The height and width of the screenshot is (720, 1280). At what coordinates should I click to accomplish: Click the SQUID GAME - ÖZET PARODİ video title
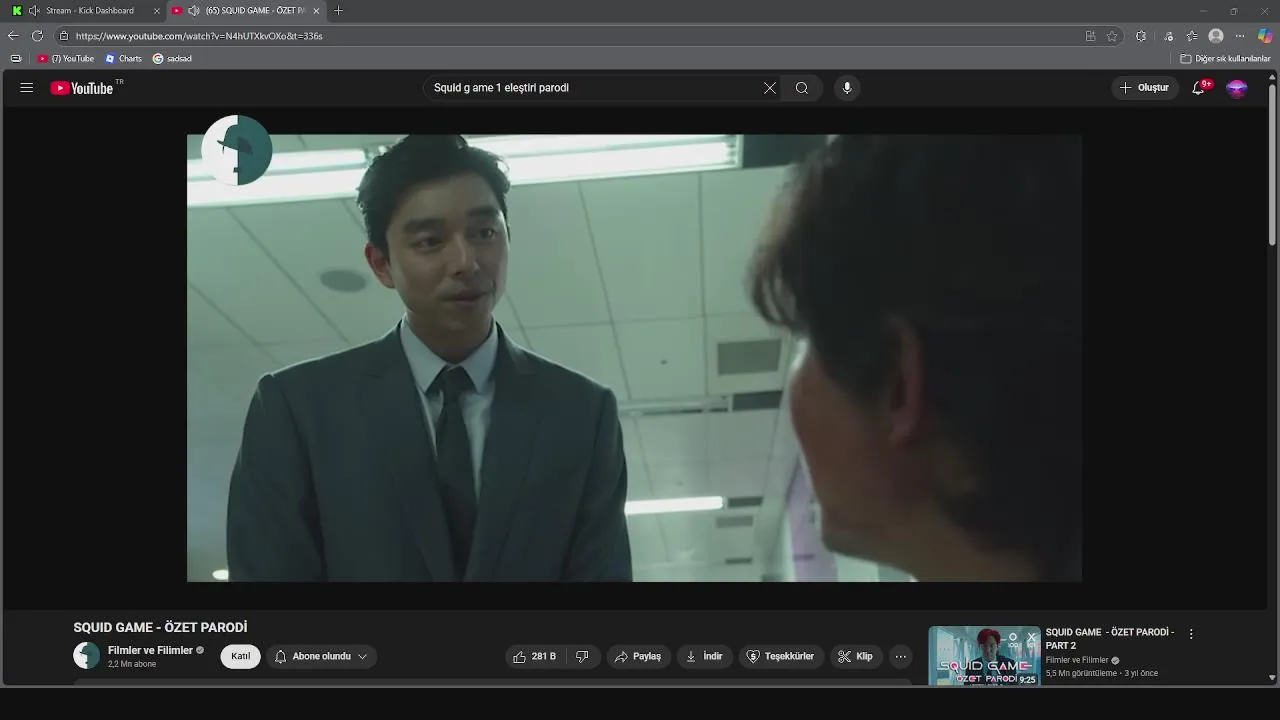click(160, 628)
